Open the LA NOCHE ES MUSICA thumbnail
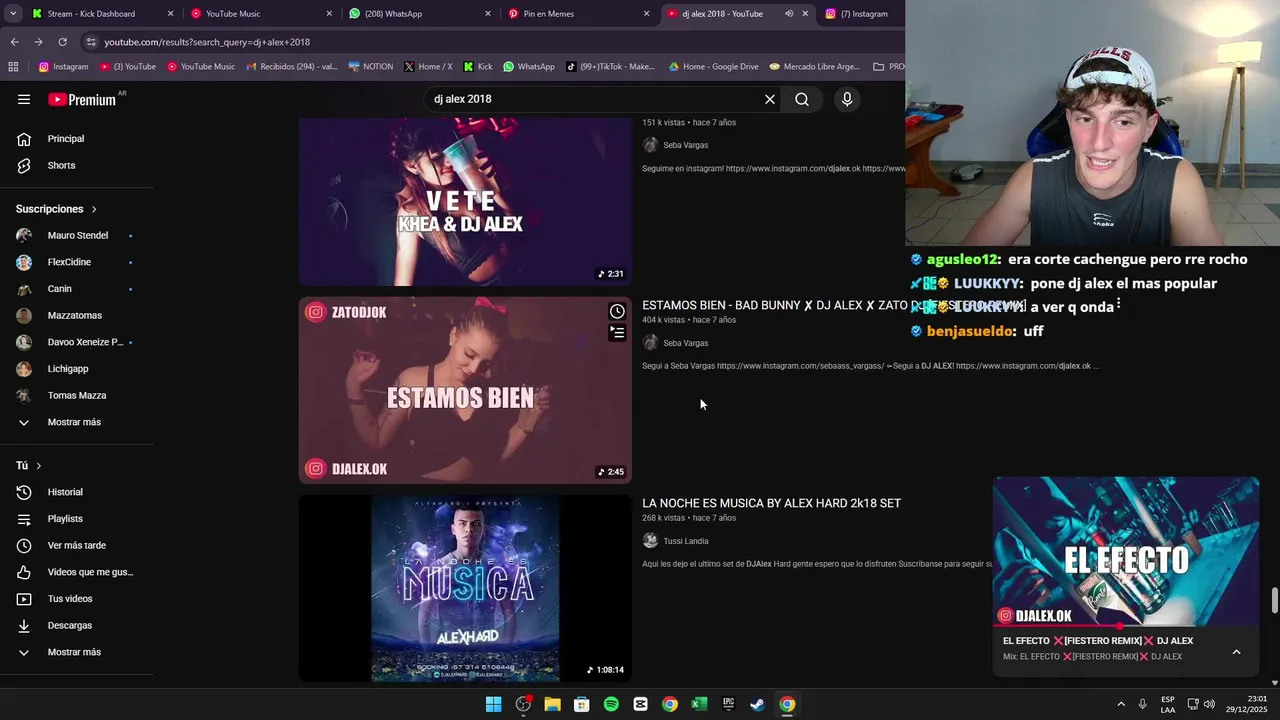This screenshot has height=720, width=1280. pos(465,589)
